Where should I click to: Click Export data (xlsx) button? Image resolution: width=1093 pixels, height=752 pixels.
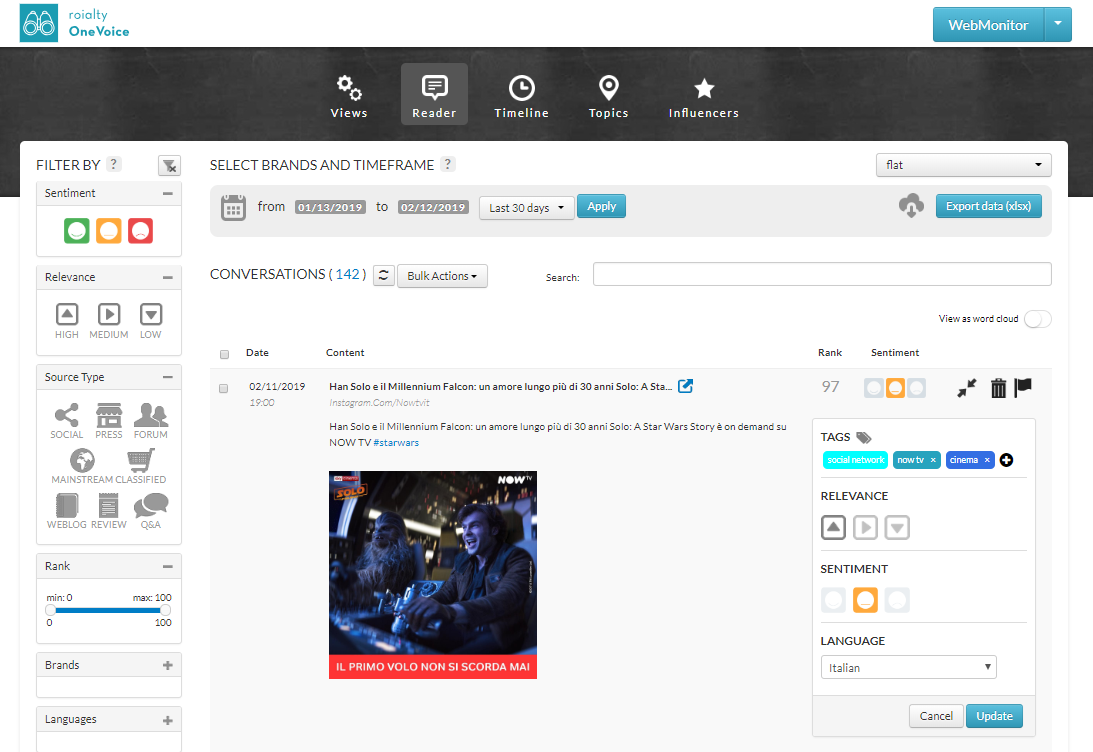point(988,206)
